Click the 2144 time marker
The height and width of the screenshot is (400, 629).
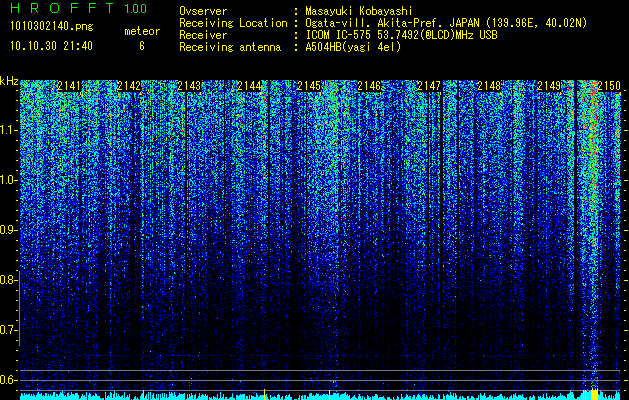click(249, 86)
